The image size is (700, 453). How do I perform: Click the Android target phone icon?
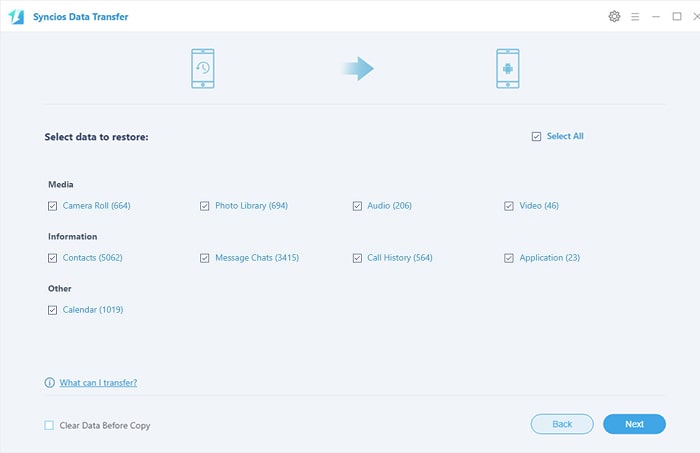508,68
